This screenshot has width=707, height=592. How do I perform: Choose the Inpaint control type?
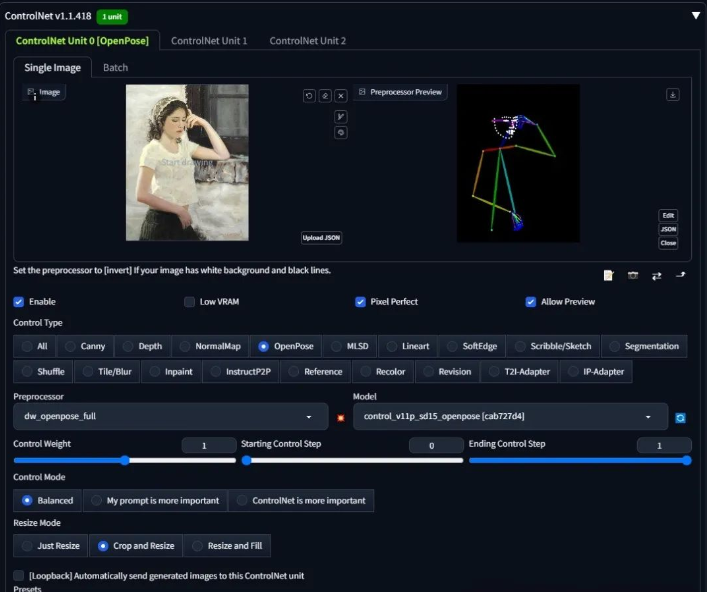[x=171, y=372]
